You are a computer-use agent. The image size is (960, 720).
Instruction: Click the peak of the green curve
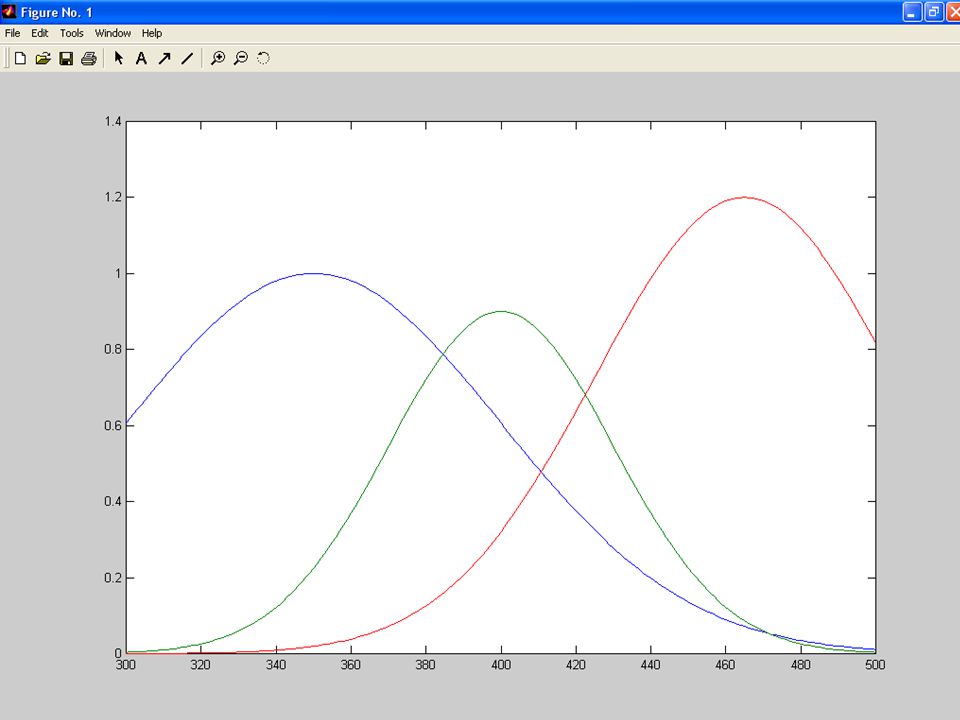pyautogui.click(x=501, y=311)
